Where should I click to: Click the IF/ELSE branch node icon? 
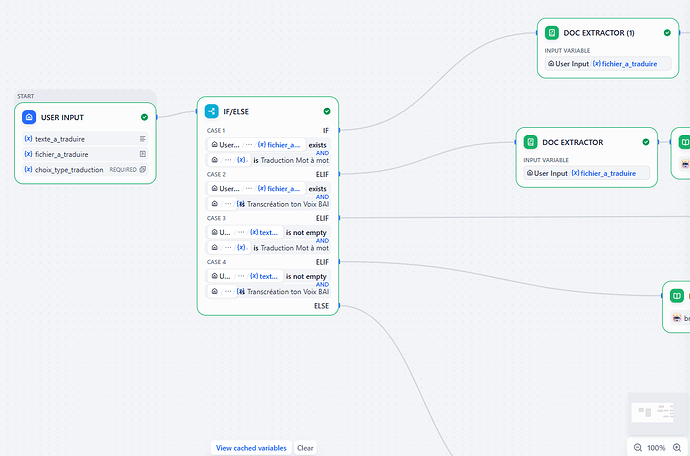pyautogui.click(x=212, y=112)
